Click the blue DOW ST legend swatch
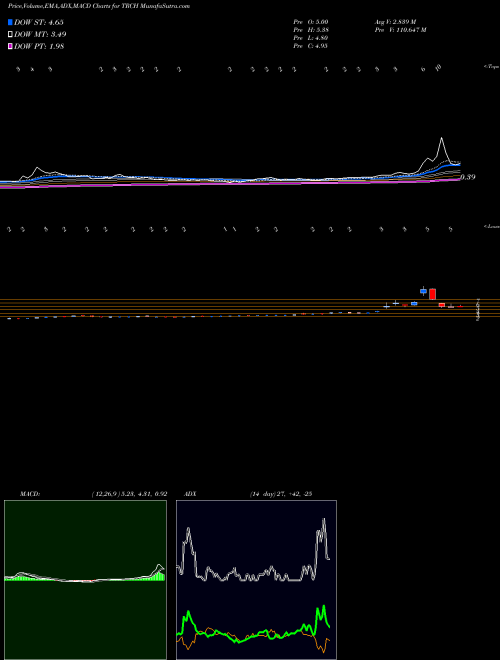 (10, 22)
